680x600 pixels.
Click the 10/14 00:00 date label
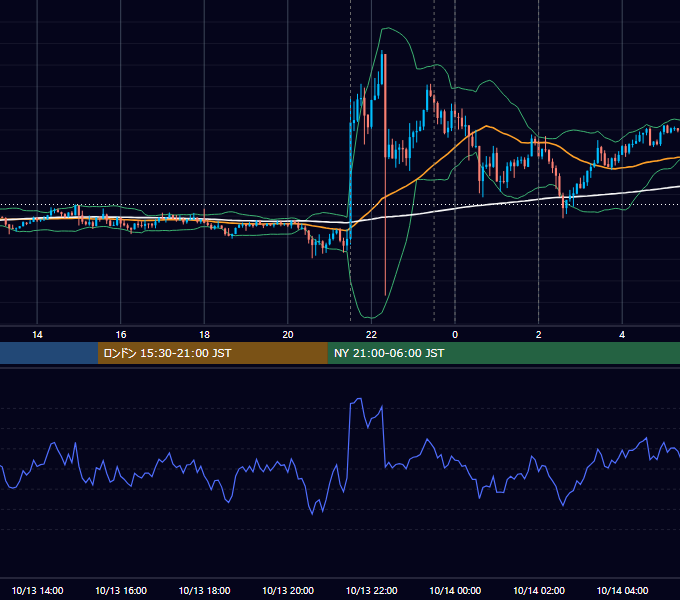(455, 590)
